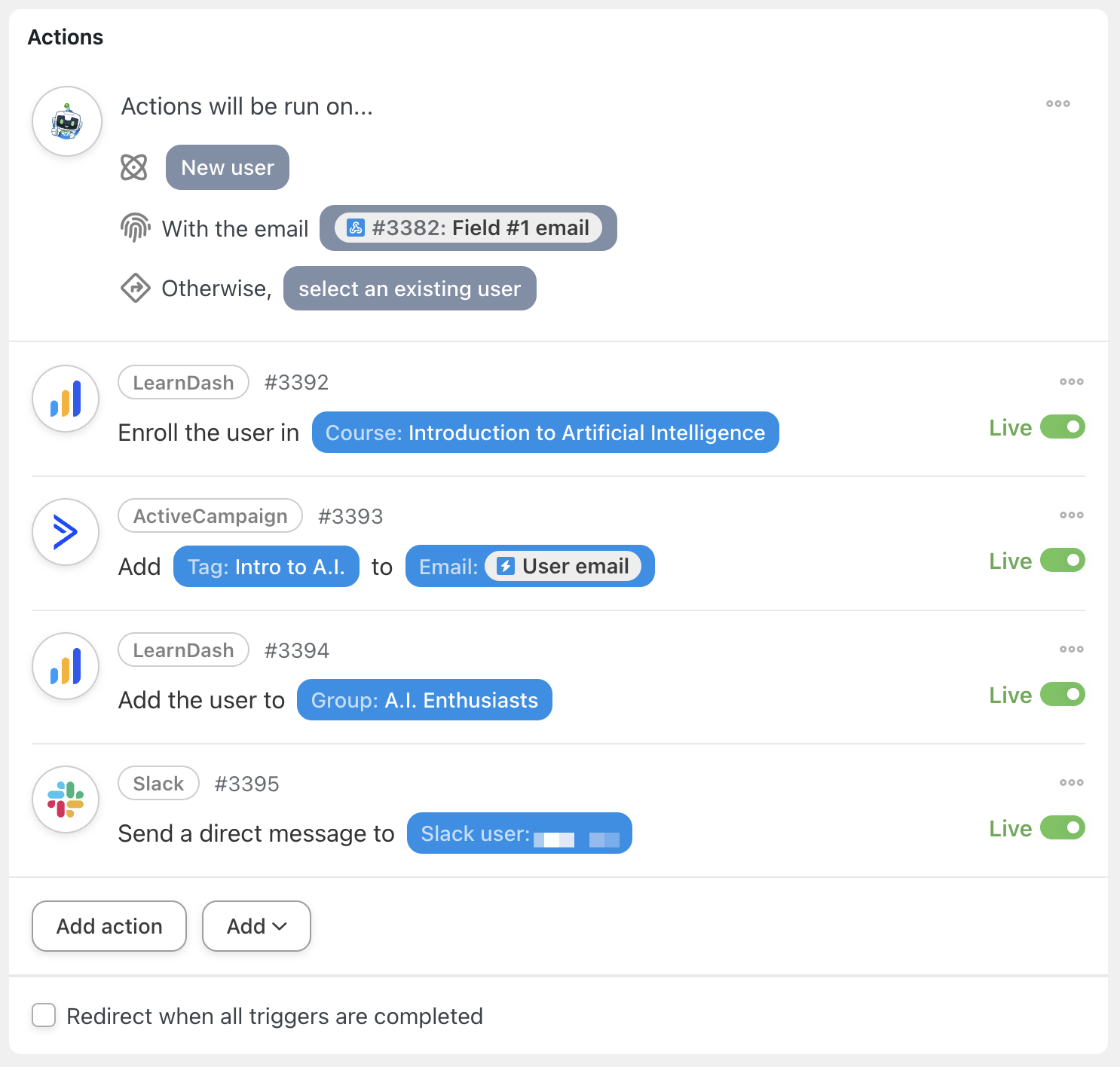Disable the Live toggle for LearnDash enroll action
This screenshot has height=1067, width=1120.
[1062, 427]
